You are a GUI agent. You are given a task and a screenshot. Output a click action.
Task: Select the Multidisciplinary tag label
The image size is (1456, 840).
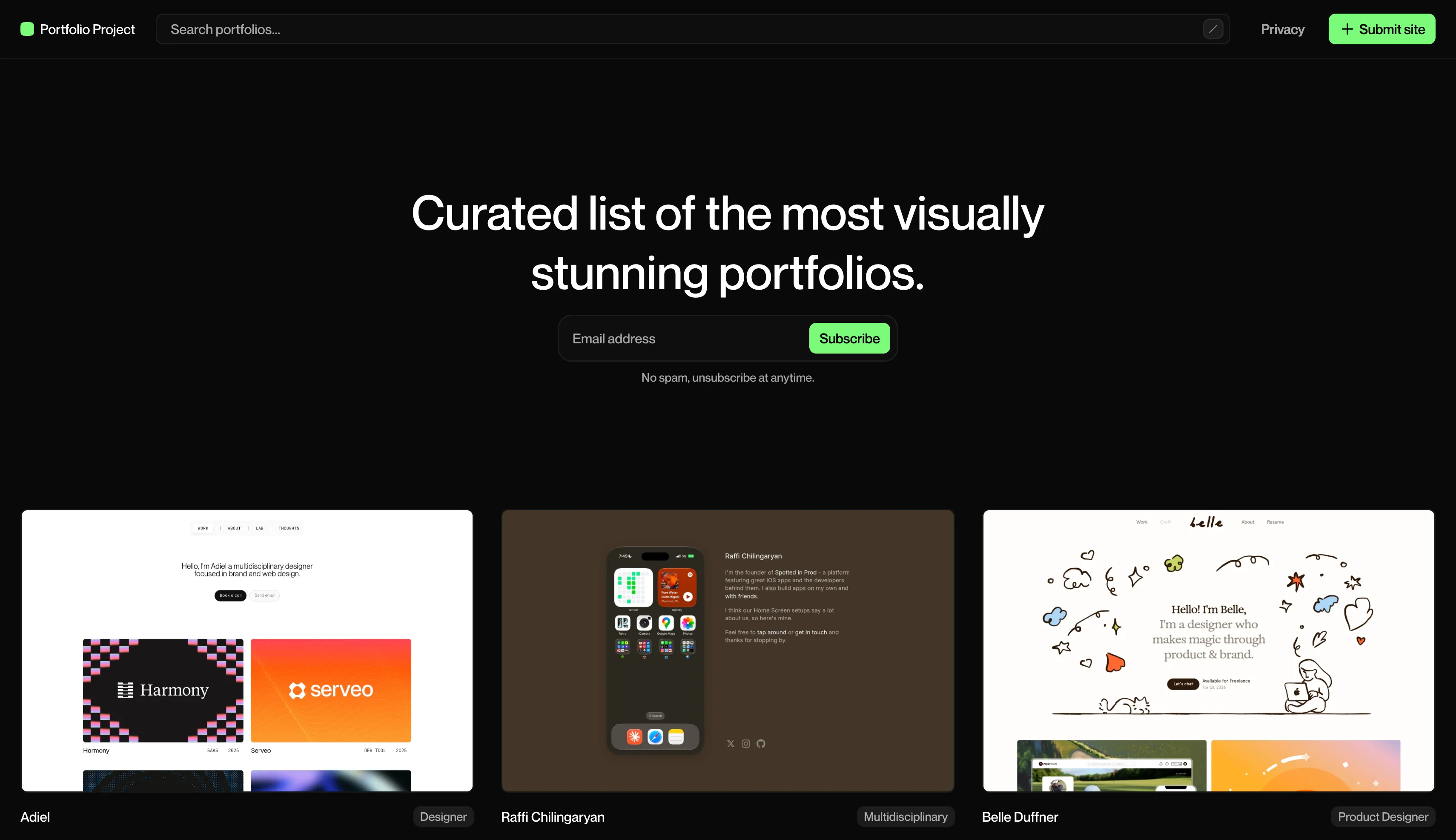[905, 816]
